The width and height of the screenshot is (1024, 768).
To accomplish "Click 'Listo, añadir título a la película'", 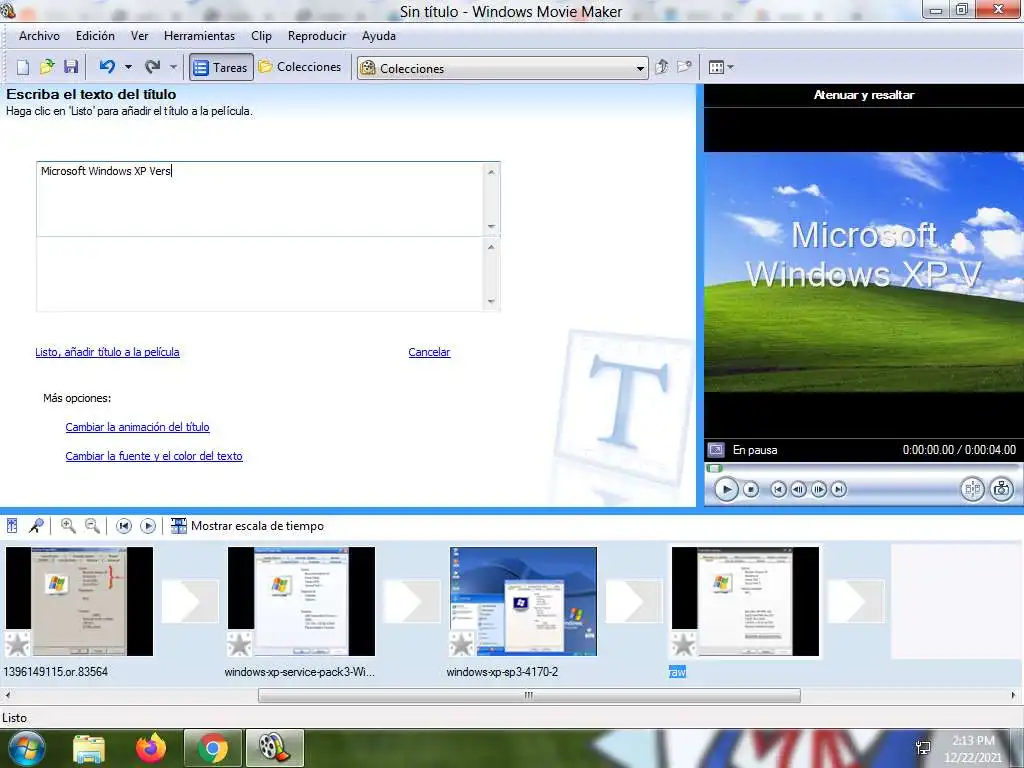I will click(x=107, y=352).
